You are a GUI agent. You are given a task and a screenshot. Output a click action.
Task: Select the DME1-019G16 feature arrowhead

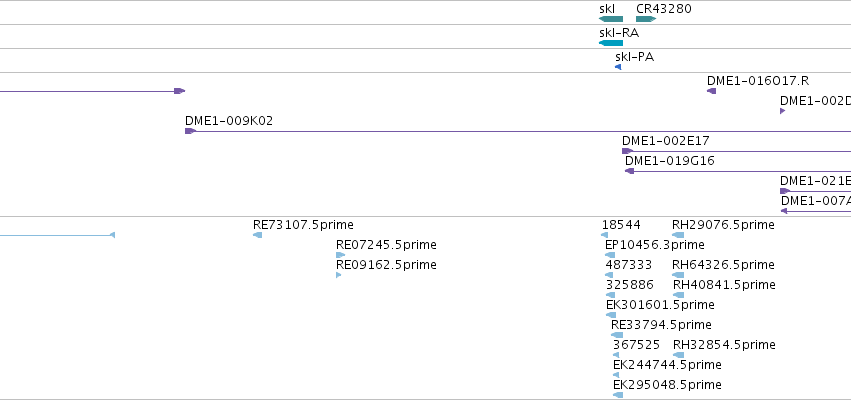click(x=630, y=171)
